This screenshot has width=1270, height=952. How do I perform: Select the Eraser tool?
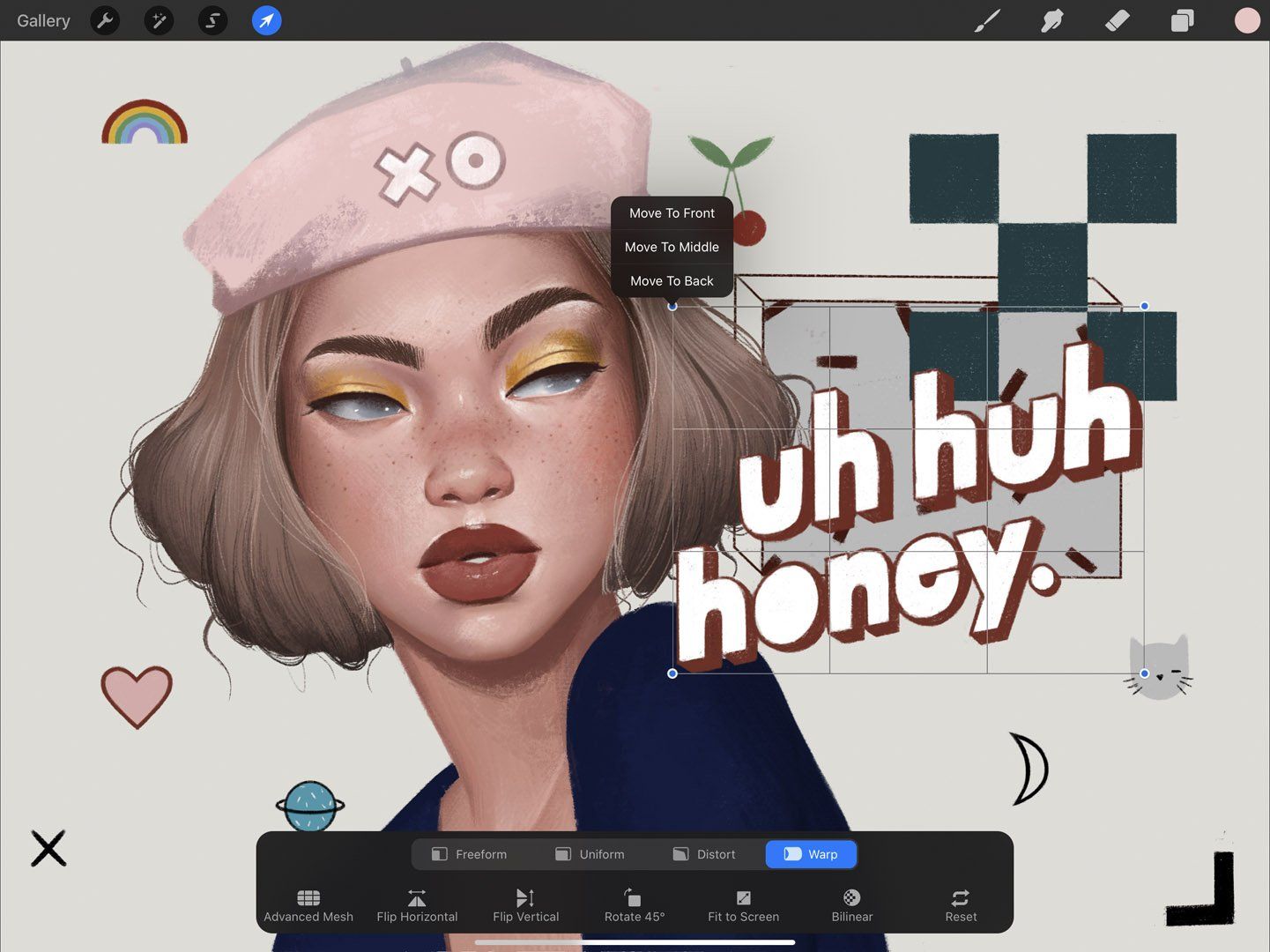(1116, 20)
